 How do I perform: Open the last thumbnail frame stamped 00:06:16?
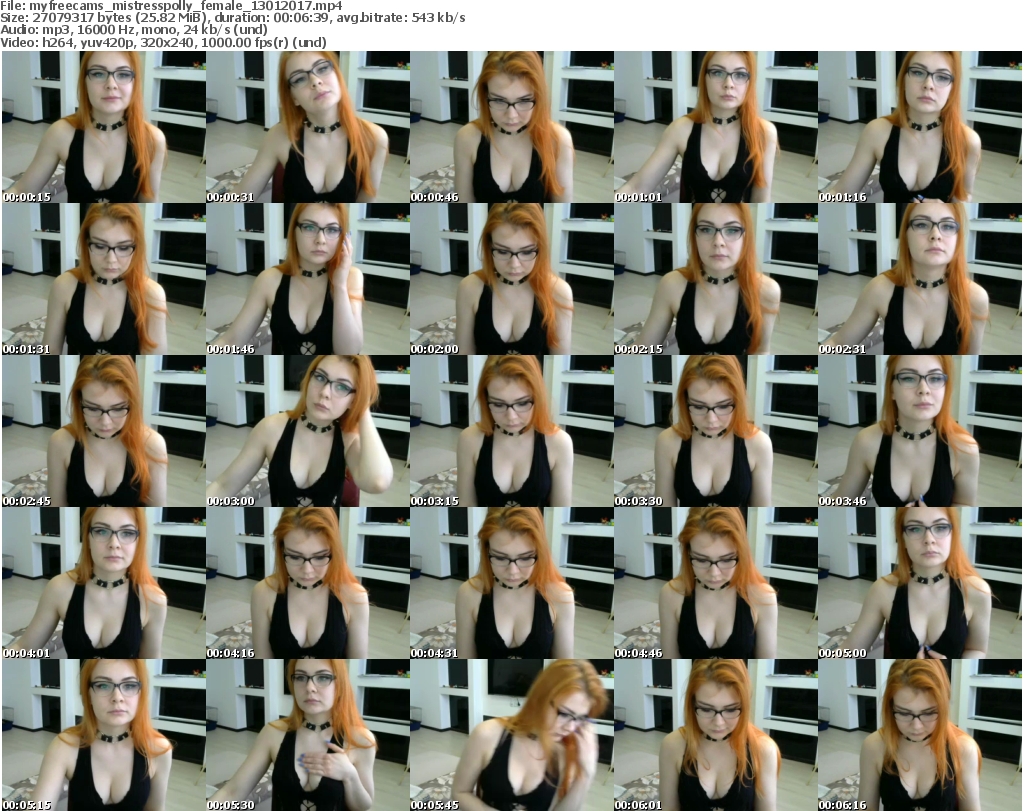tap(920, 735)
